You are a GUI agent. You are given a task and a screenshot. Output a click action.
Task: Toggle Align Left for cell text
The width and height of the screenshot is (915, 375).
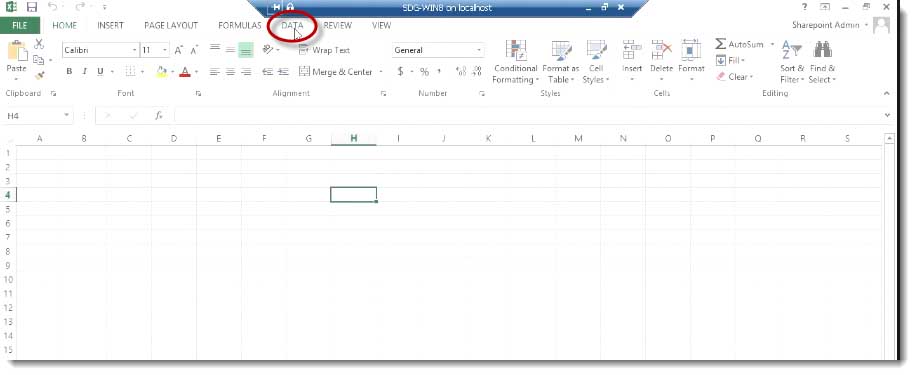(215, 72)
